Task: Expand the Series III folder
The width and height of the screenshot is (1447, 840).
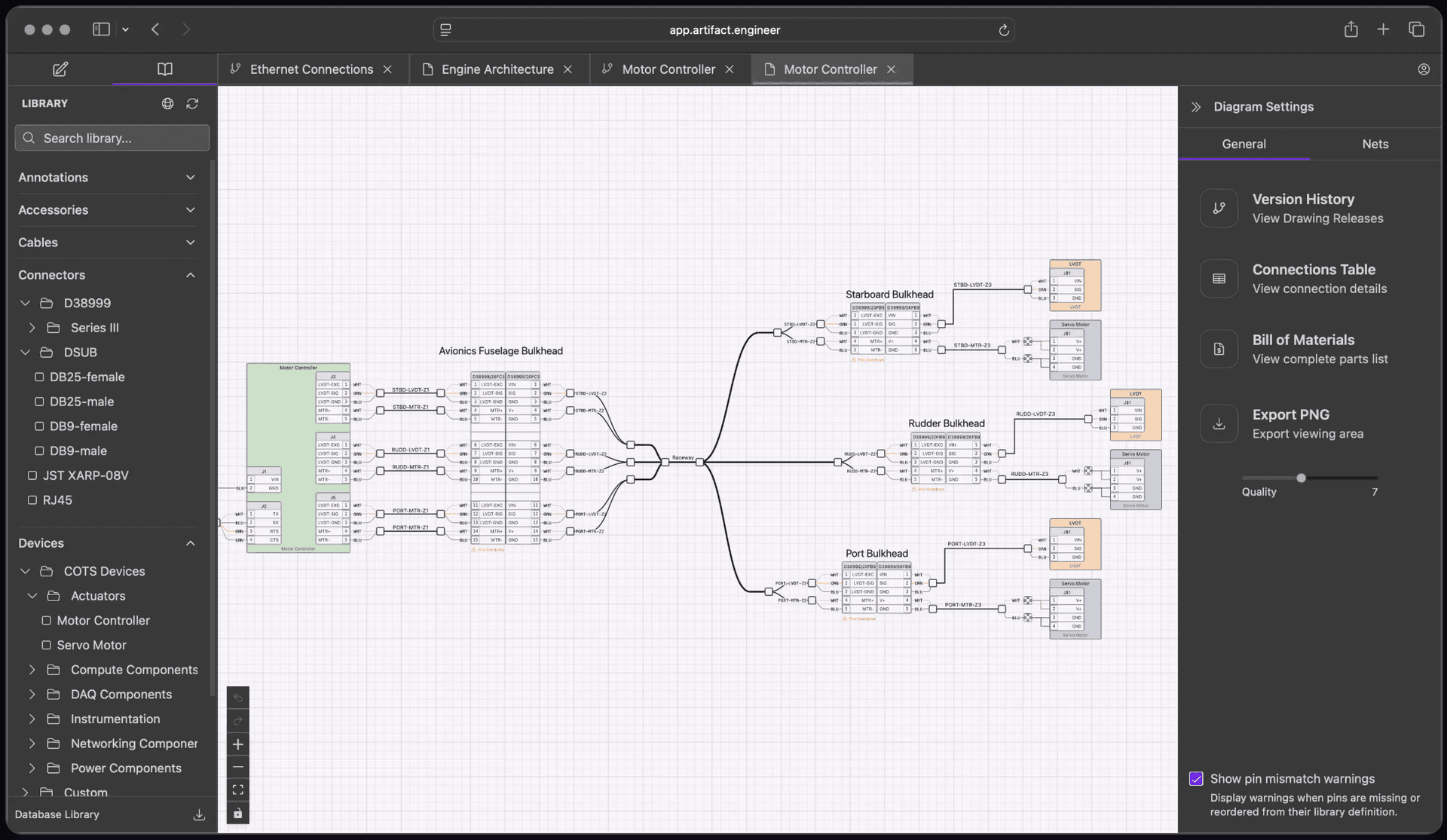Action: click(32, 328)
